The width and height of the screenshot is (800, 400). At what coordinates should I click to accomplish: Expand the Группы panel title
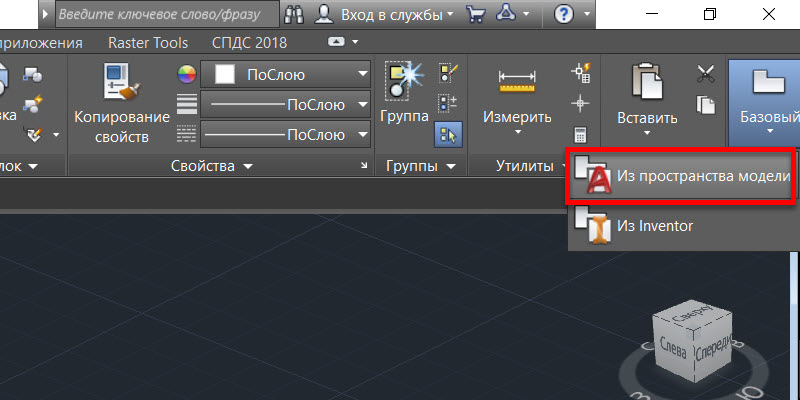click(x=421, y=166)
